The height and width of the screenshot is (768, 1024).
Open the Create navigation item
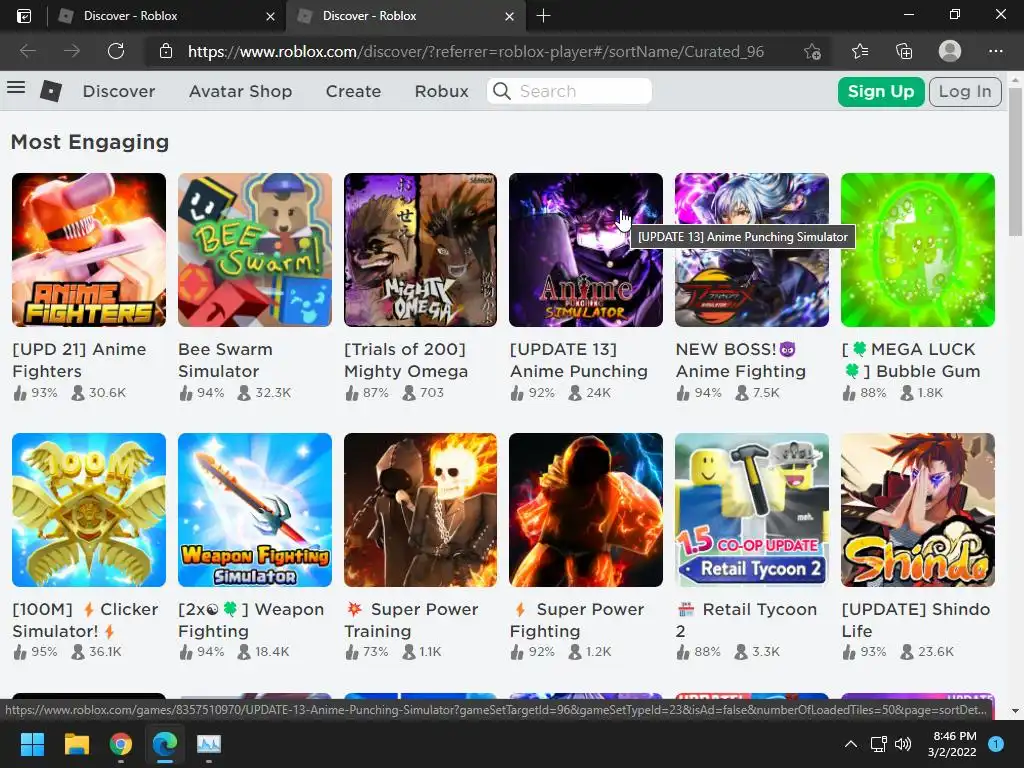click(353, 91)
